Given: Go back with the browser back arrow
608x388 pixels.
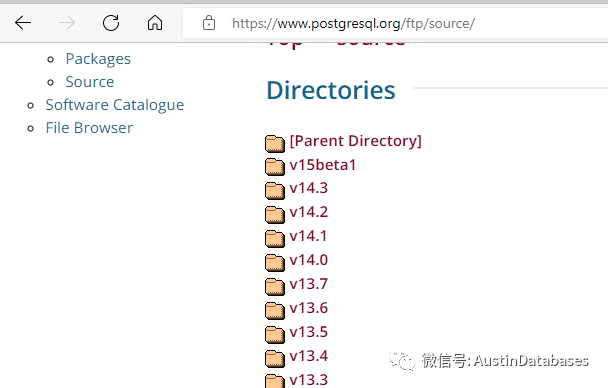Looking at the screenshot, I should point(23,23).
